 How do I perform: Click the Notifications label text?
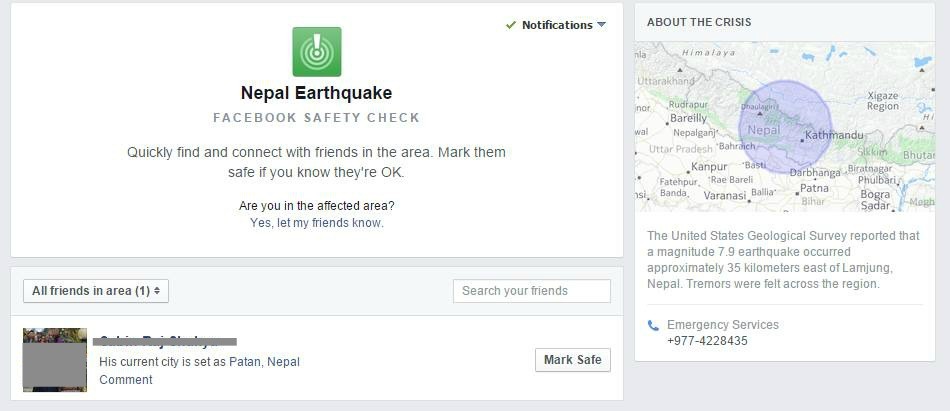557,25
